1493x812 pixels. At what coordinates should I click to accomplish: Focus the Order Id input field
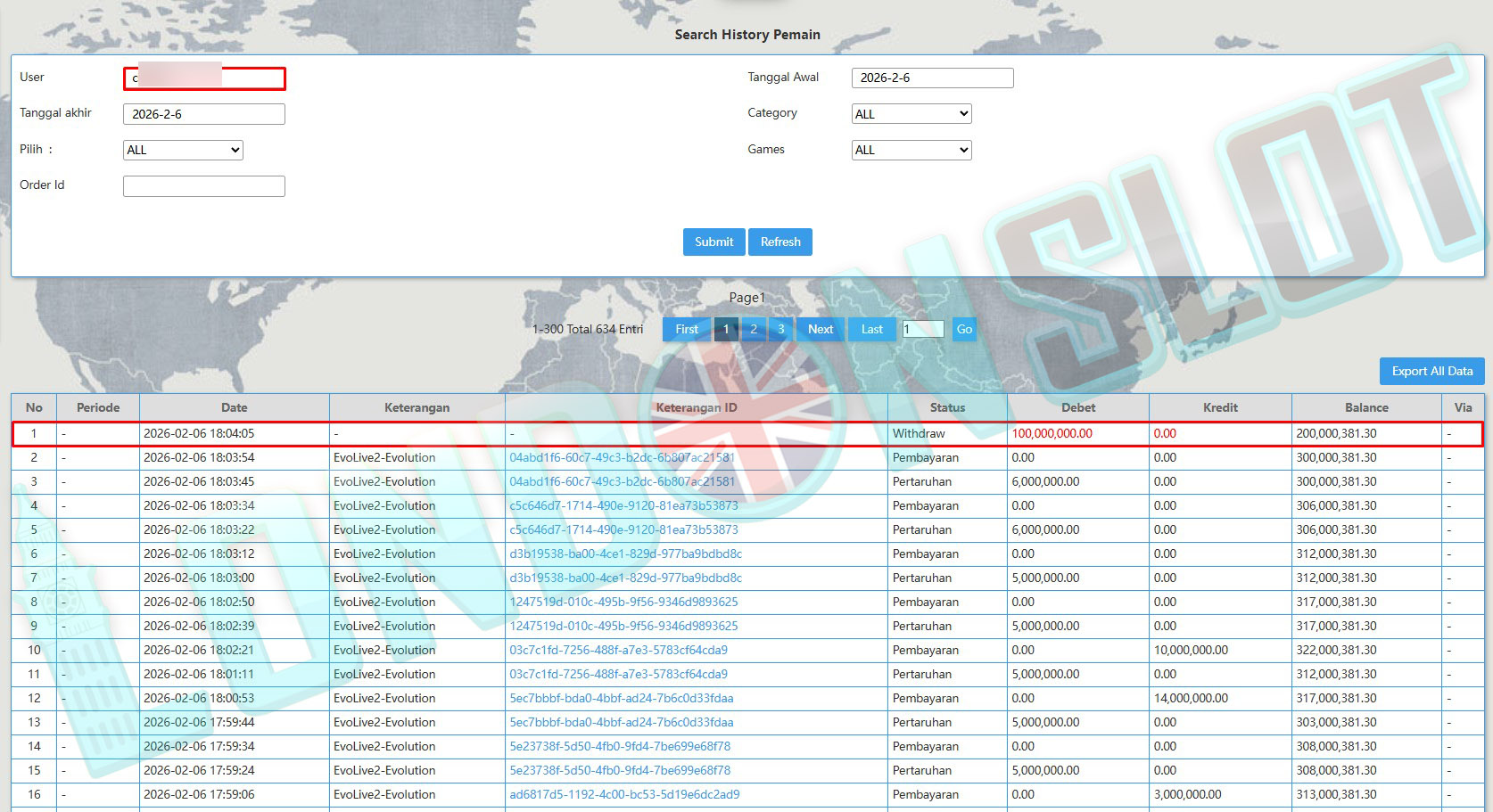pos(203,185)
